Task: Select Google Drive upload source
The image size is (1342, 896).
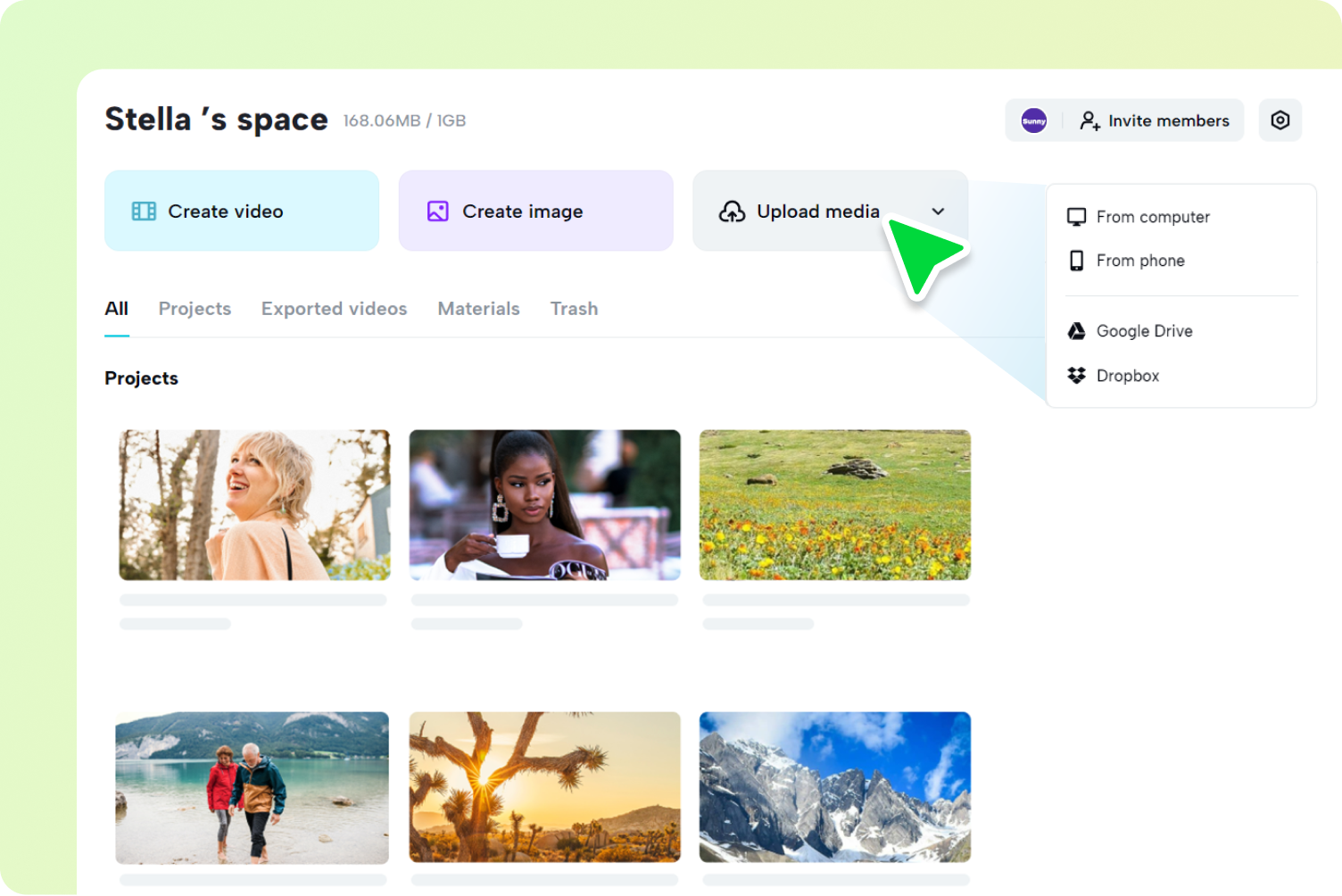Action: click(x=1181, y=331)
